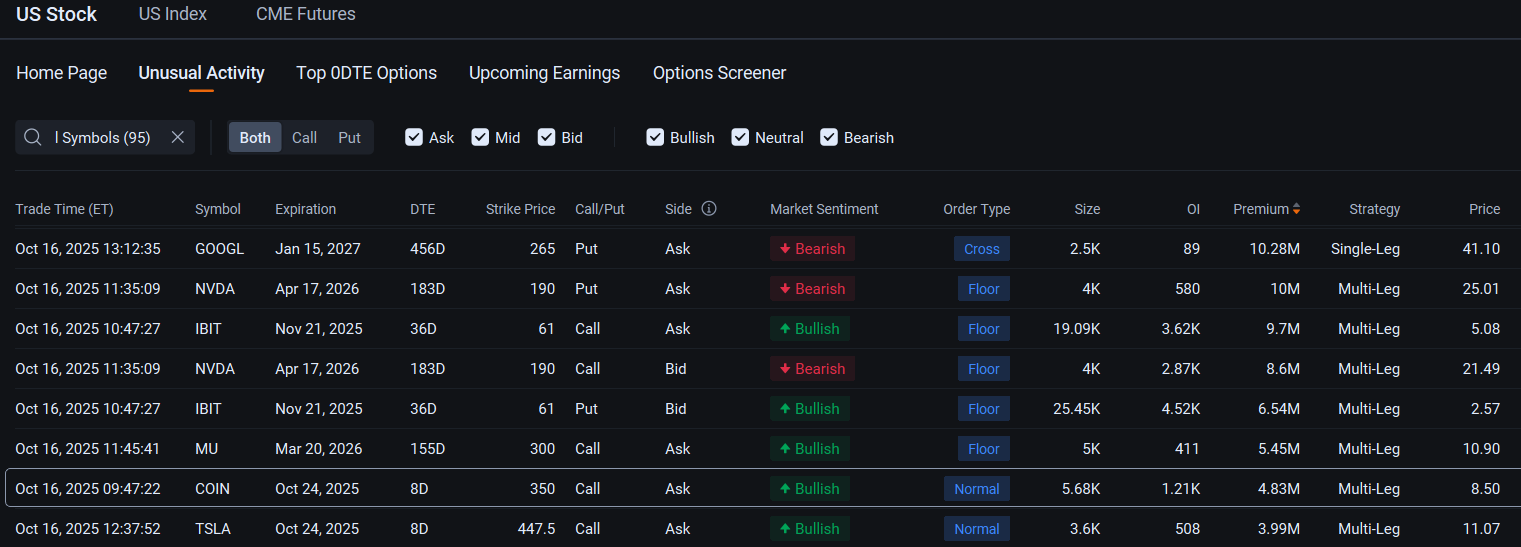Click the 456D DTE value
Screen dimensions: 1521x547
coord(428,249)
